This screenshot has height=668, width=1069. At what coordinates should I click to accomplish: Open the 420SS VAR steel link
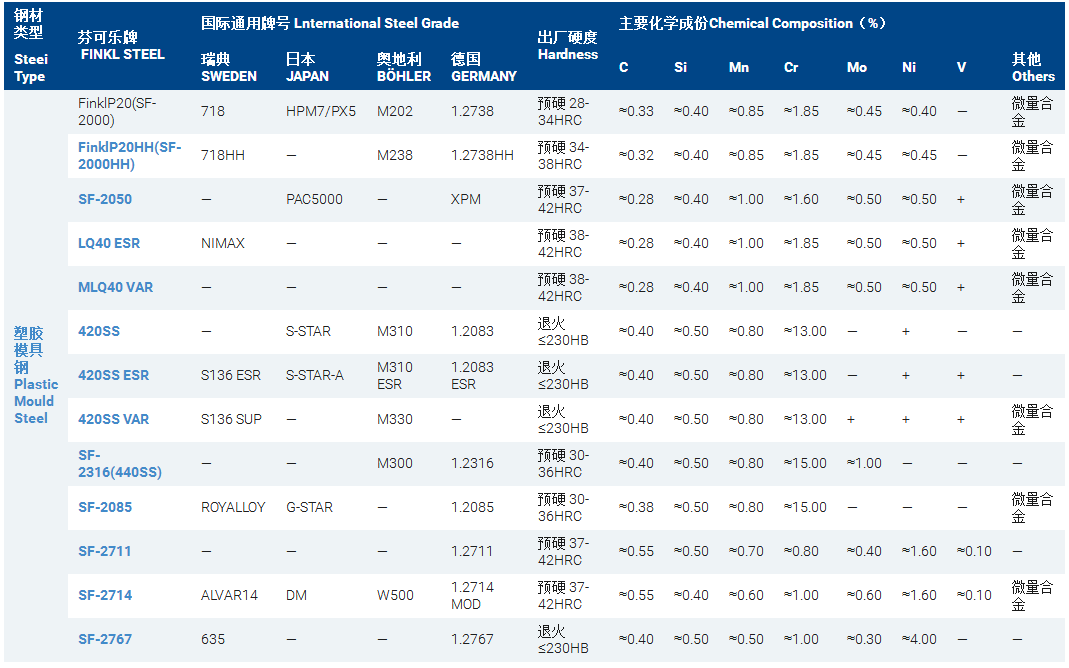tap(113, 419)
